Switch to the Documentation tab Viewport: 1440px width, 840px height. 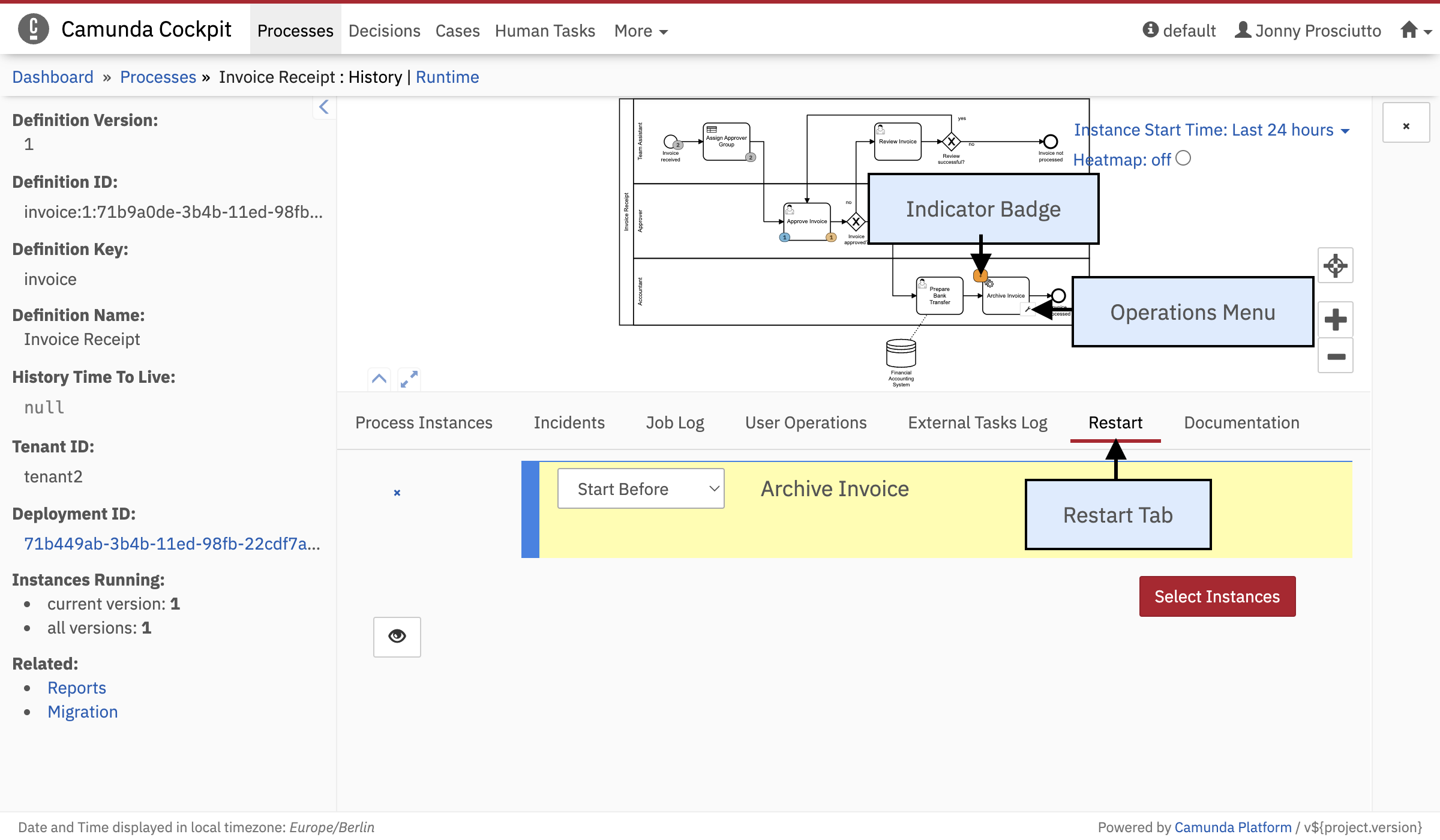[x=1241, y=422]
